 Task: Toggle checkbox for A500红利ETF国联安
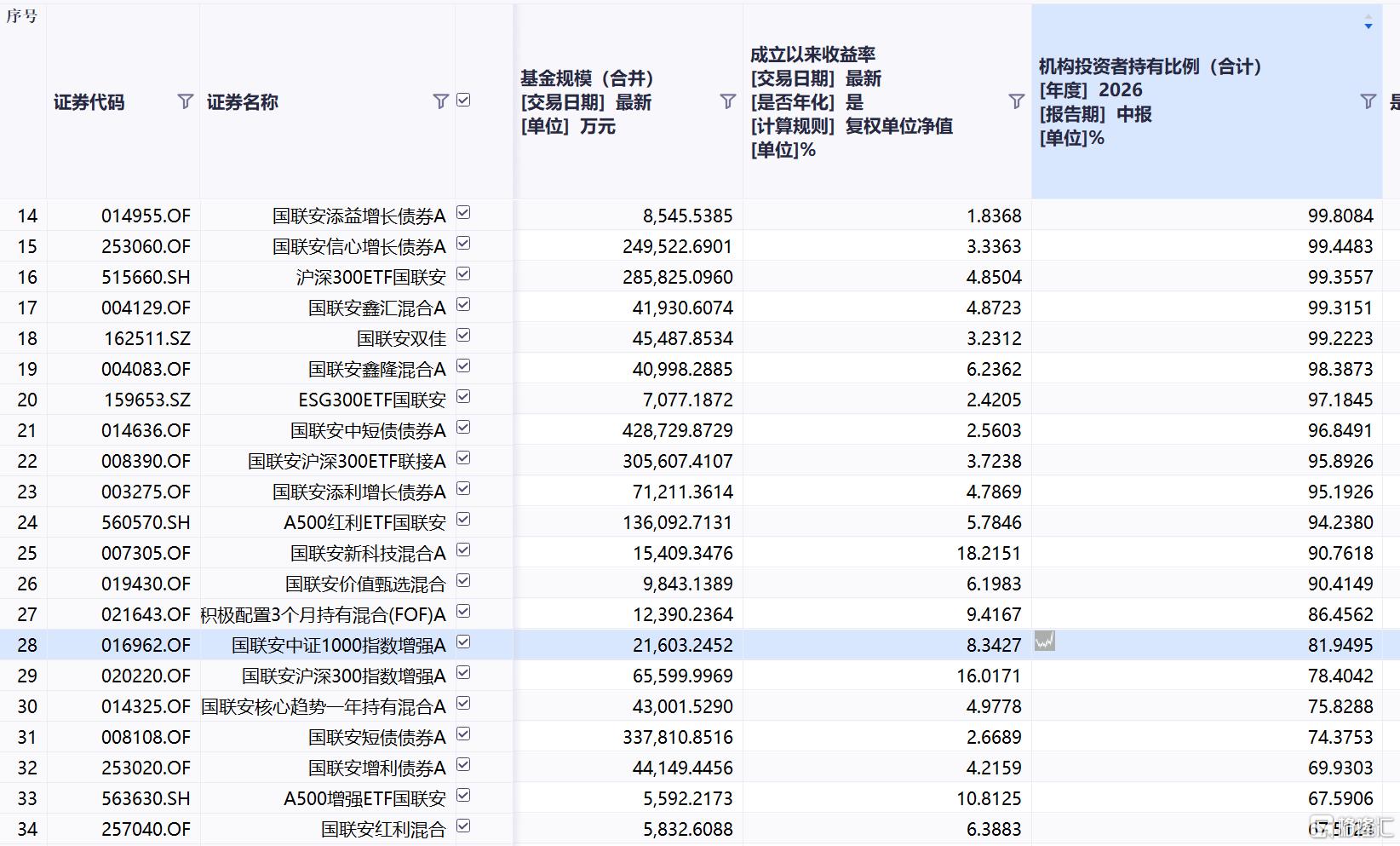463,520
